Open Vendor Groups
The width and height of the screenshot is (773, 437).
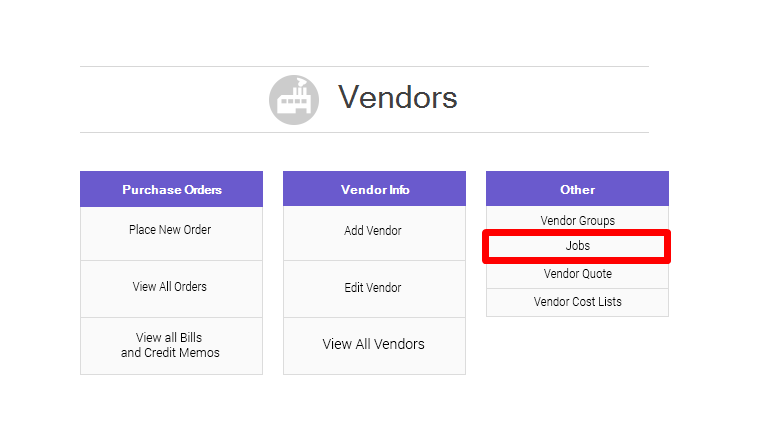point(577,221)
